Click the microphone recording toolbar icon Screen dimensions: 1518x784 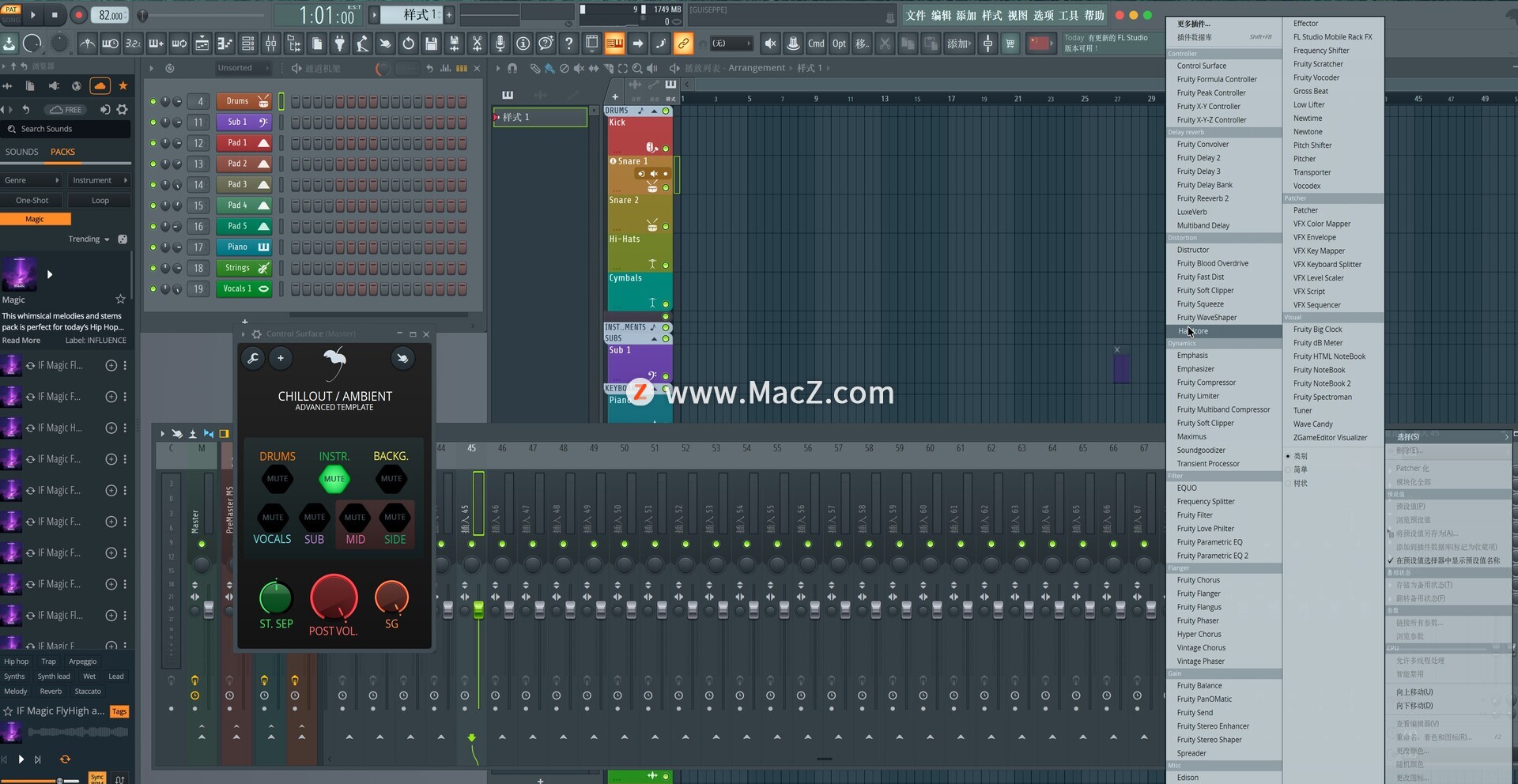[500, 43]
